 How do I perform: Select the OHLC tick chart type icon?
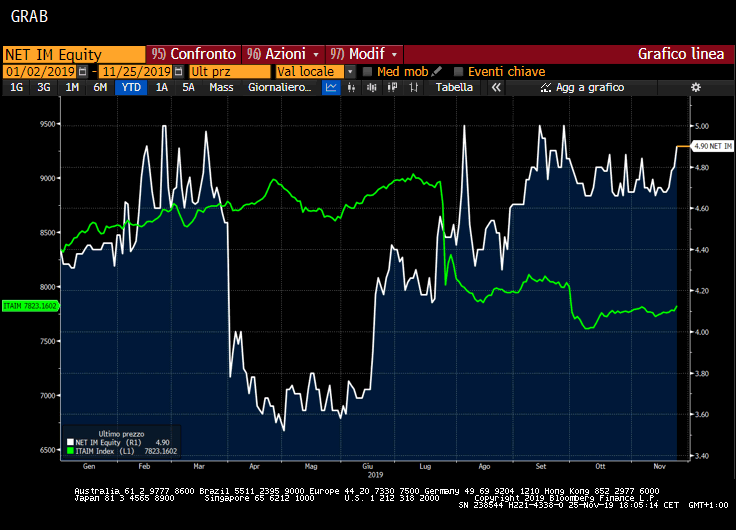(x=414, y=87)
